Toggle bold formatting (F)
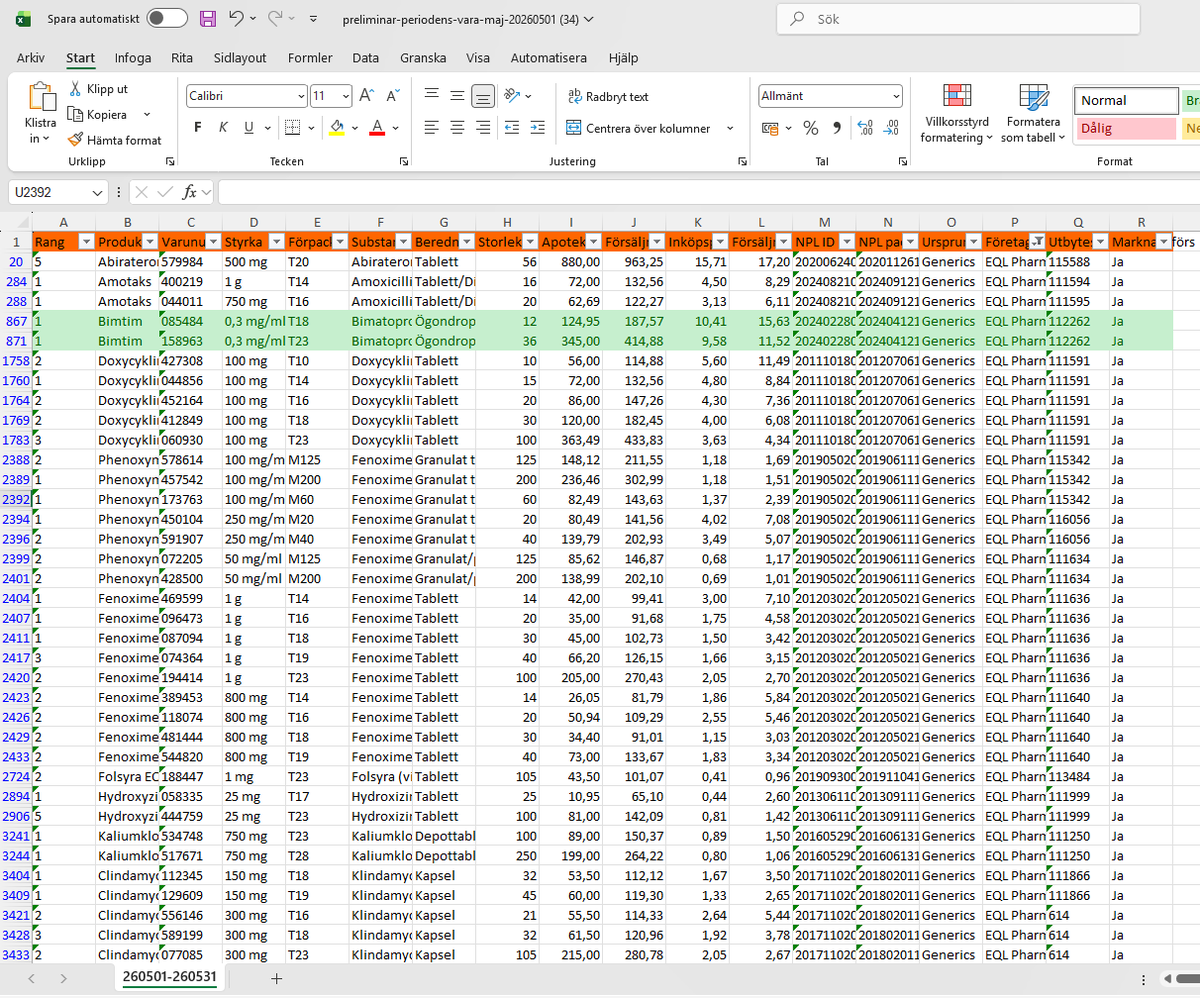 pyautogui.click(x=197, y=128)
